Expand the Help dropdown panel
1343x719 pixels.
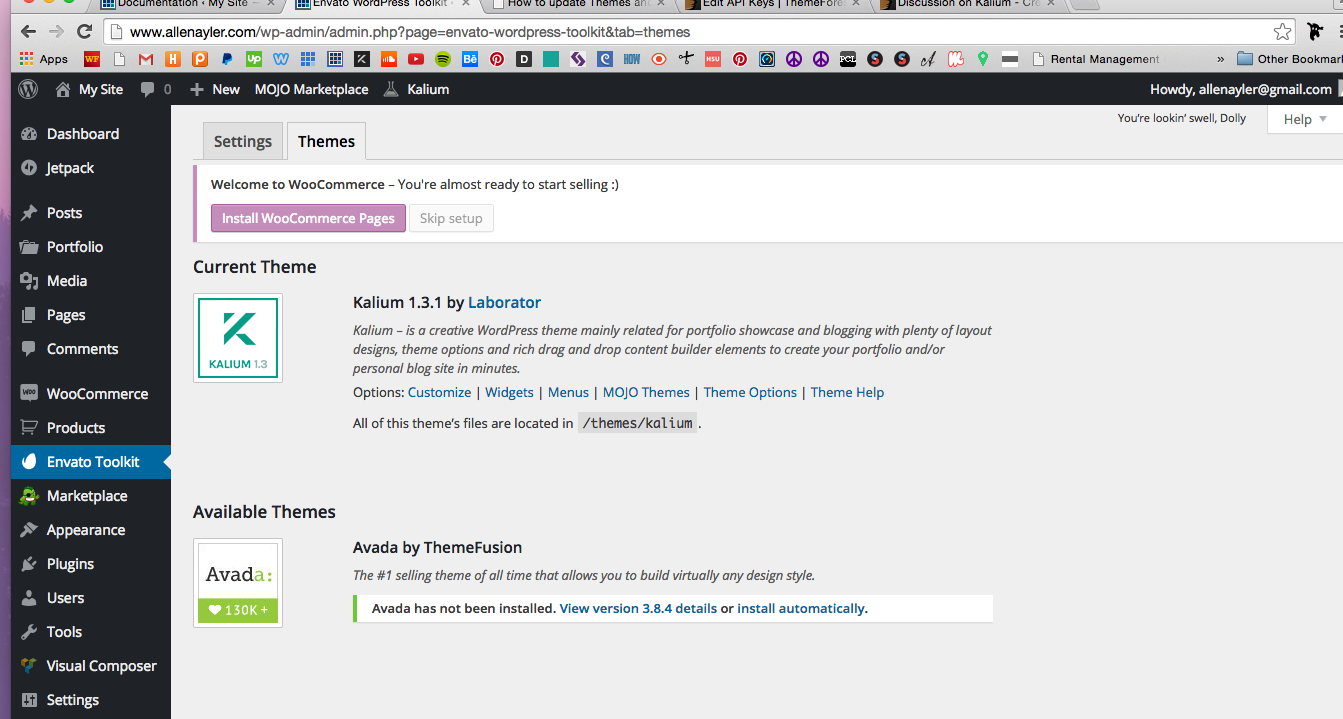pyautogui.click(x=1305, y=119)
